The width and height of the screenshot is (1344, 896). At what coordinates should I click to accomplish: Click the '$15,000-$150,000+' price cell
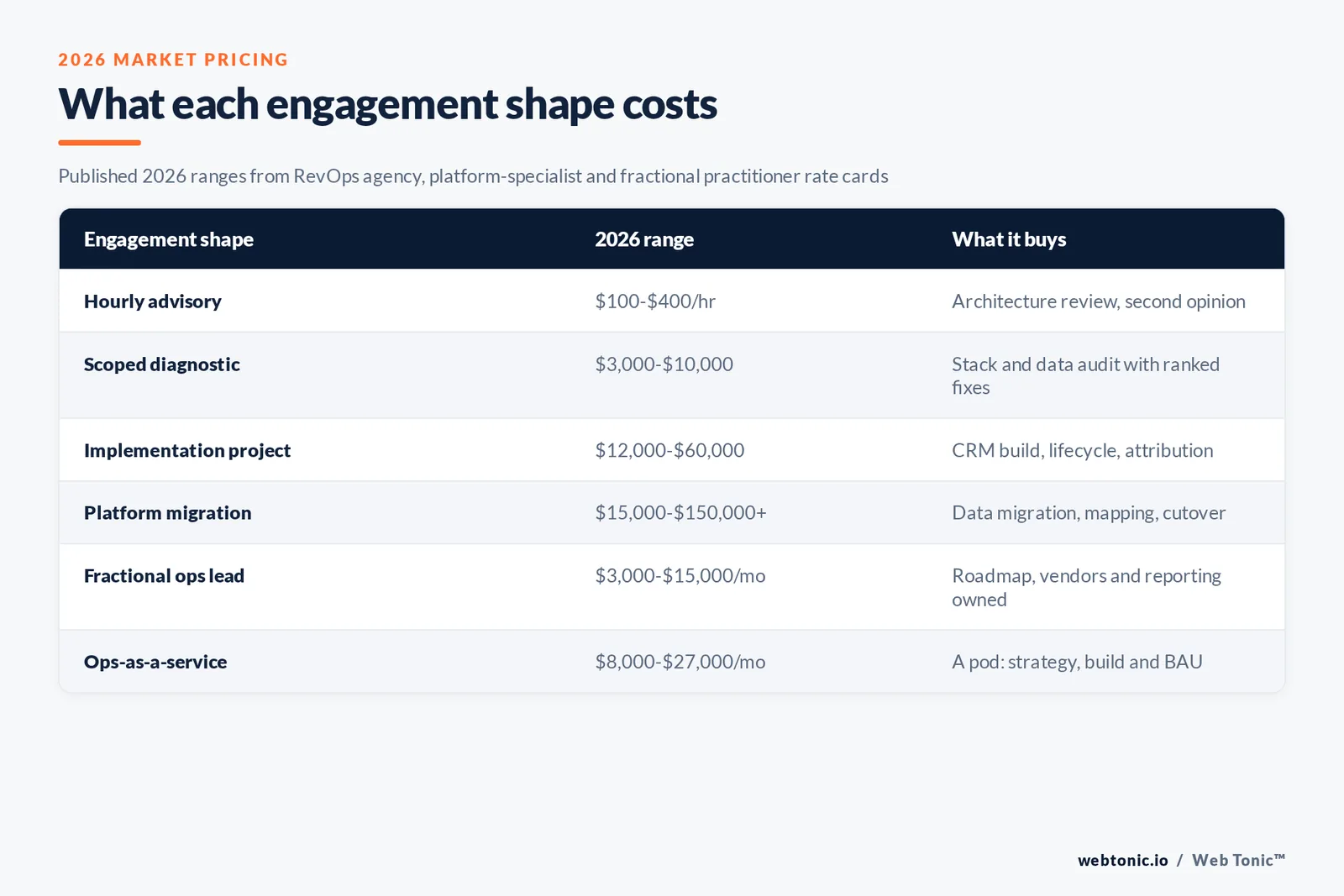coord(680,513)
